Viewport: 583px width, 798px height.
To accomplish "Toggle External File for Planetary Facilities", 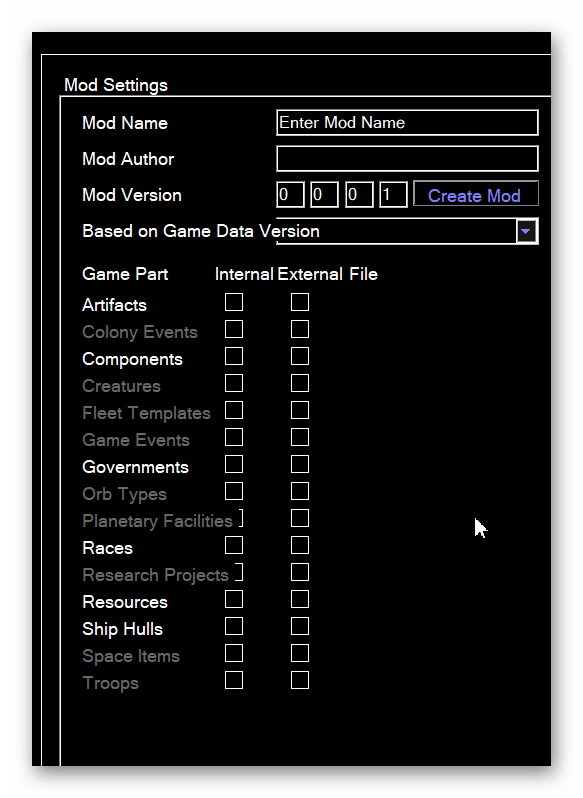I will pos(300,518).
